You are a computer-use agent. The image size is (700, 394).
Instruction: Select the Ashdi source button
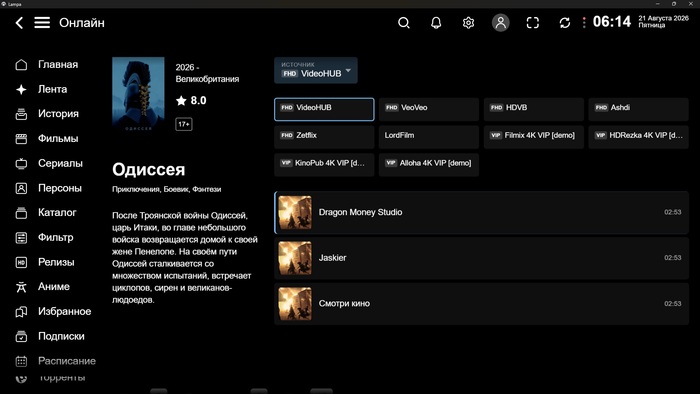click(x=638, y=109)
